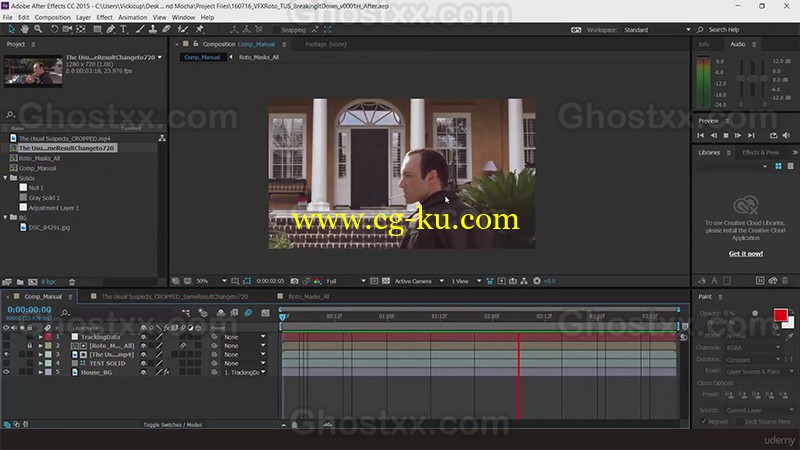Click the new composition icon in Project panel
The height and width of the screenshot is (450, 800).
tap(33, 282)
